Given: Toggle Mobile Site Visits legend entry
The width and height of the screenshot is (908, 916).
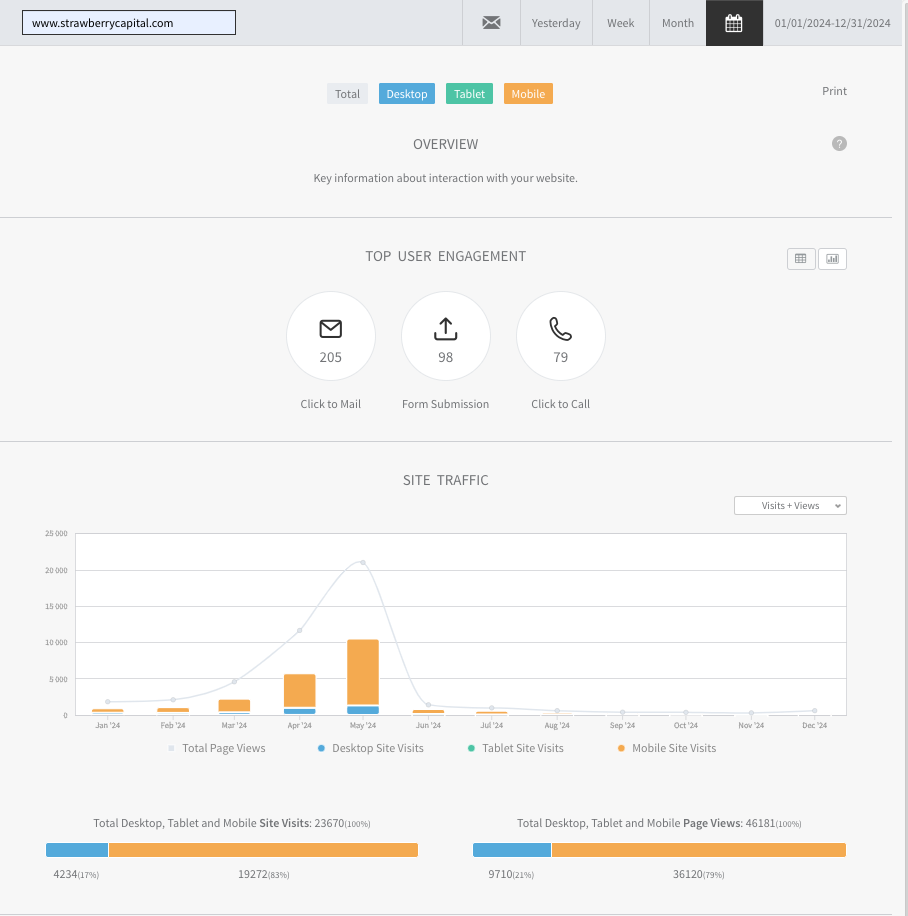Looking at the screenshot, I should pos(667,748).
